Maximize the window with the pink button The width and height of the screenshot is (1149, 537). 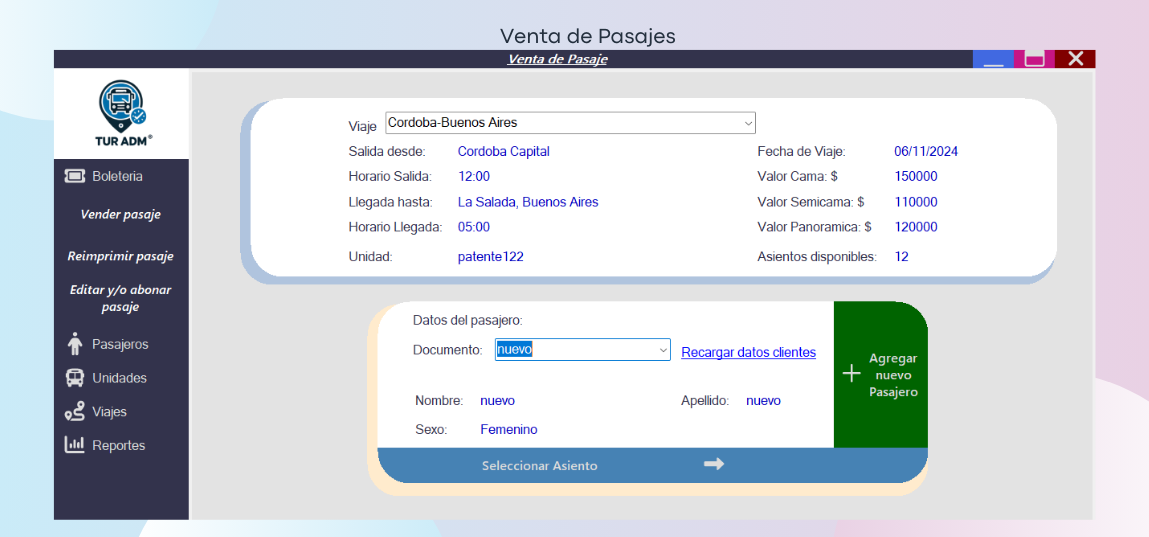point(1034,59)
